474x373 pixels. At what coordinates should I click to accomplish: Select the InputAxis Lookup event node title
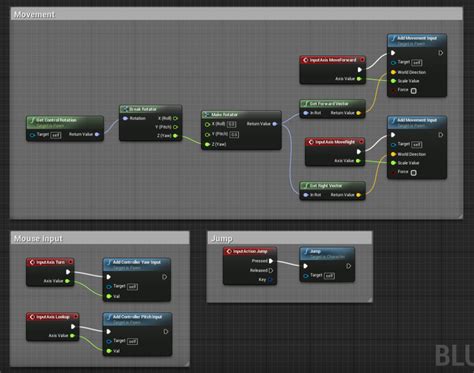[53, 317]
